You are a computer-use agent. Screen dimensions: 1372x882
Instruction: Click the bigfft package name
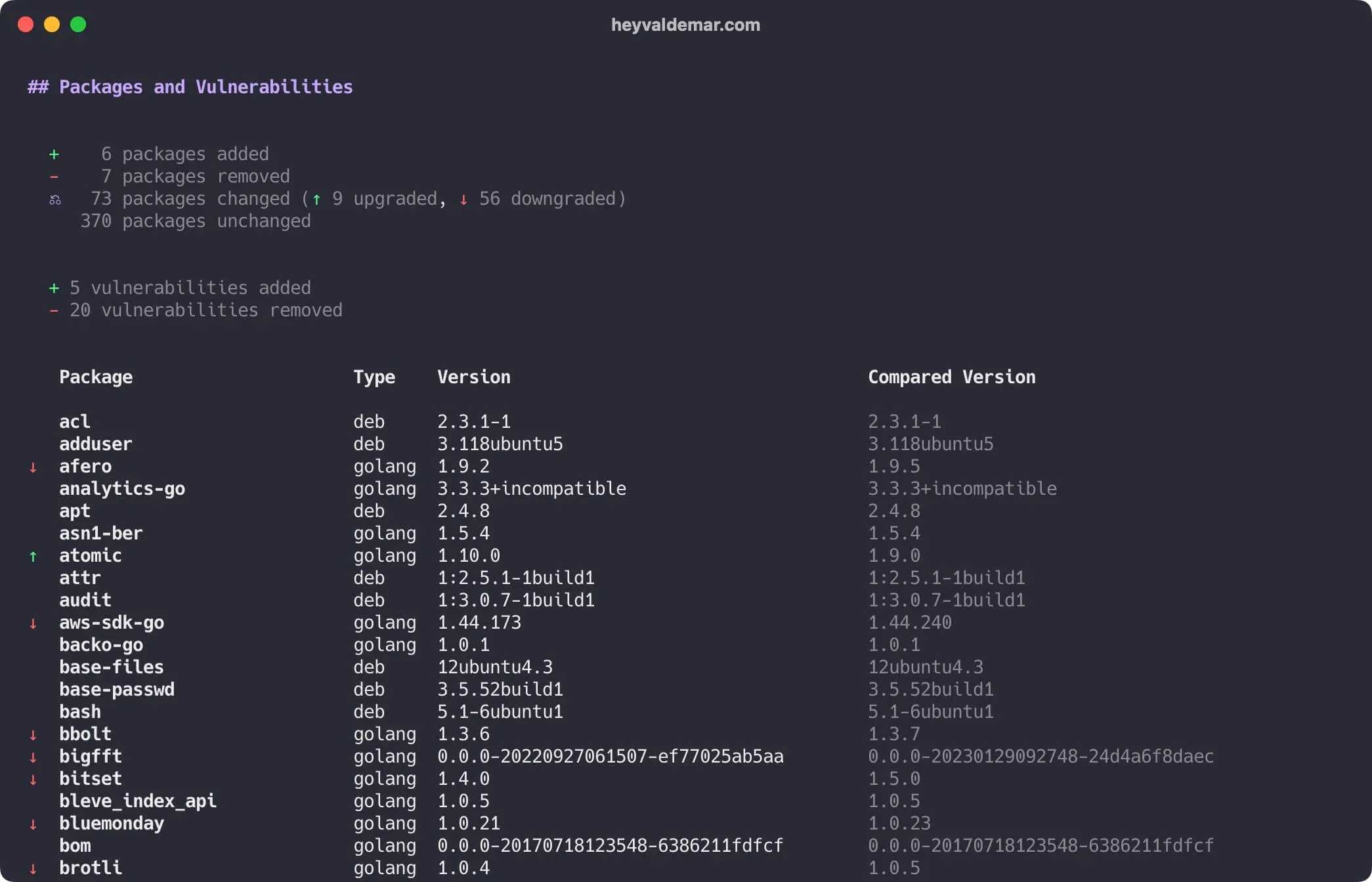pos(91,757)
